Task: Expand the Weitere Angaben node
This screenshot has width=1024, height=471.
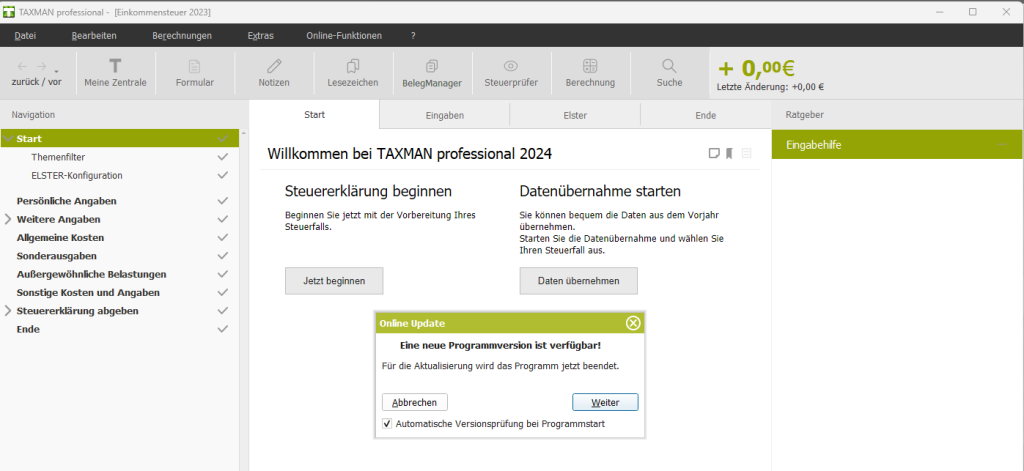Action: point(8,219)
